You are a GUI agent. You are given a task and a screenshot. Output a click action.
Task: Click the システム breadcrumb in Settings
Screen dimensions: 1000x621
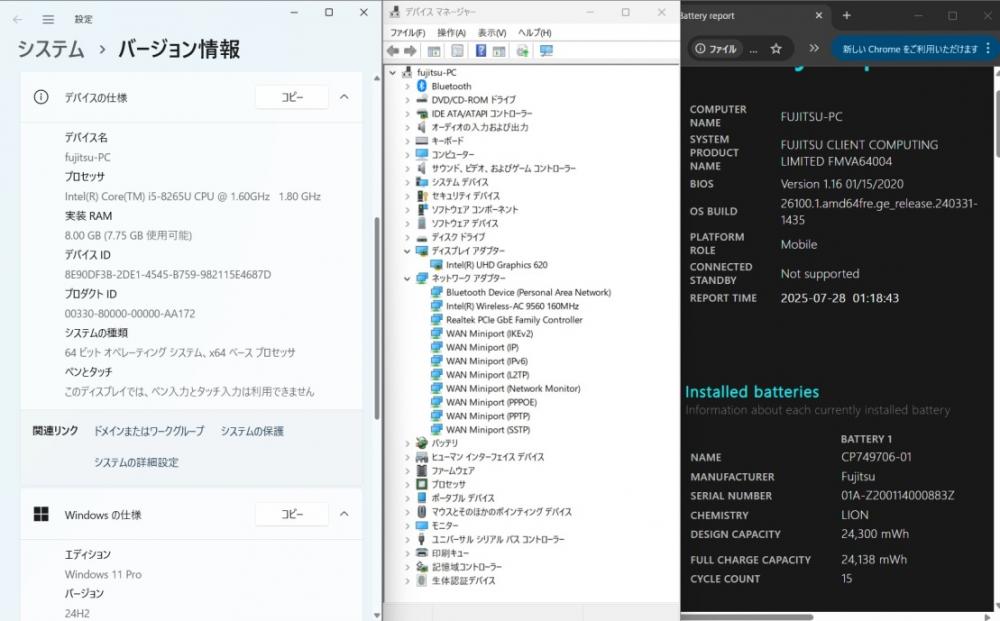click(51, 49)
